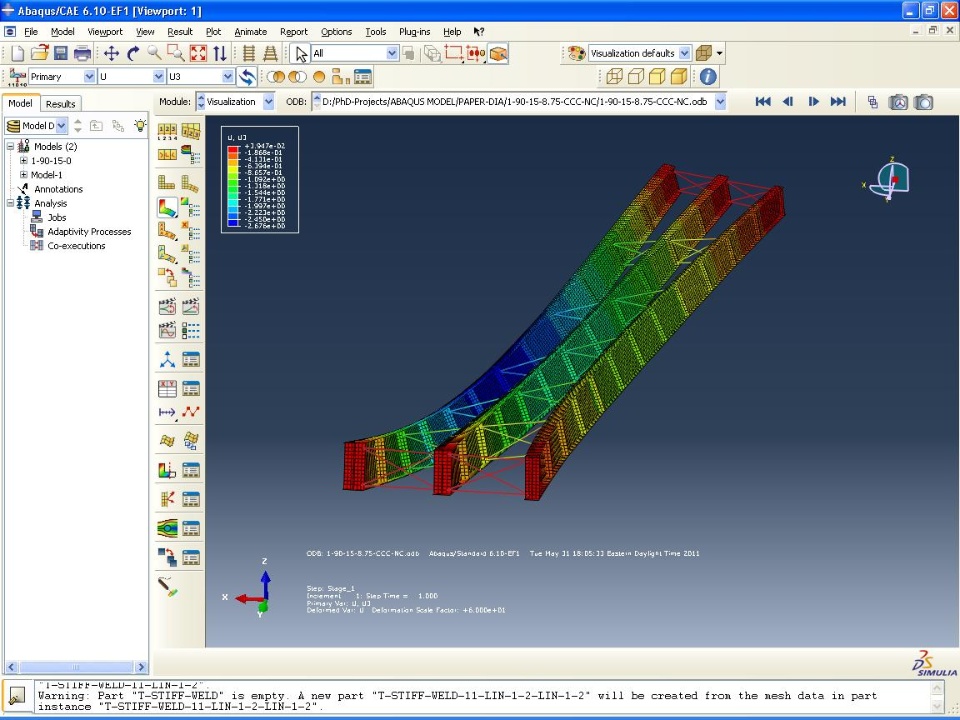Toggle Intersect display group icon

pyautogui.click(x=298, y=77)
